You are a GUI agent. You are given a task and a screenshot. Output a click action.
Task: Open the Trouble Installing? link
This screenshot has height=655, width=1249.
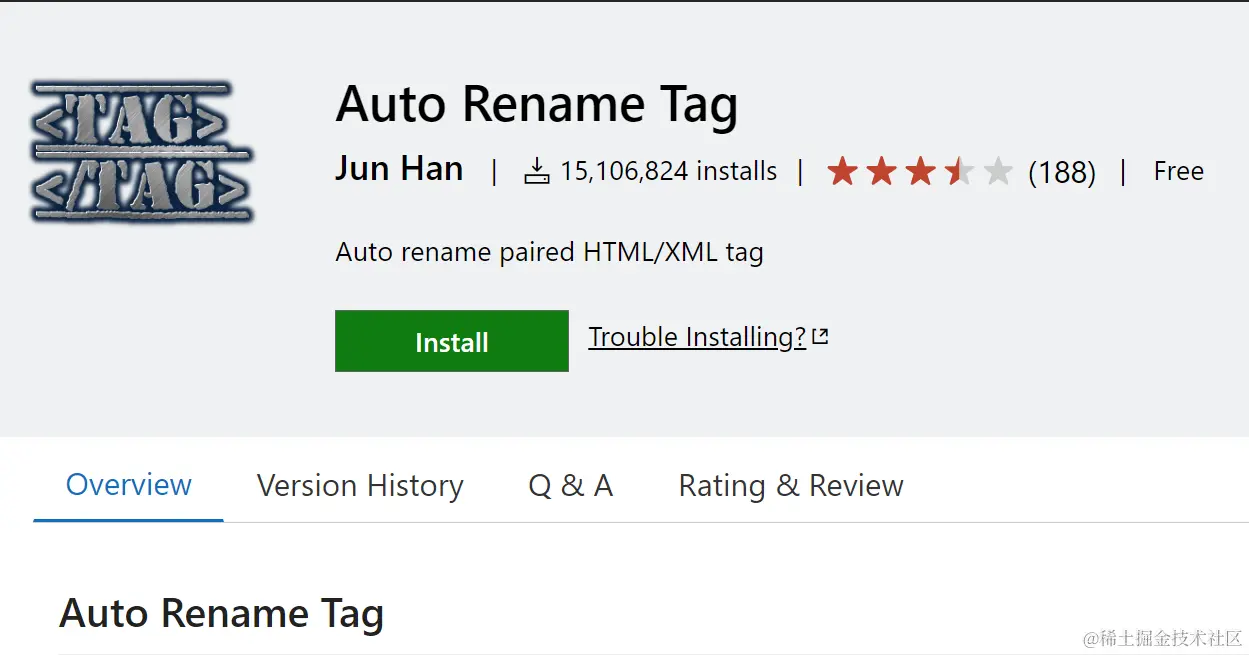click(x=697, y=338)
